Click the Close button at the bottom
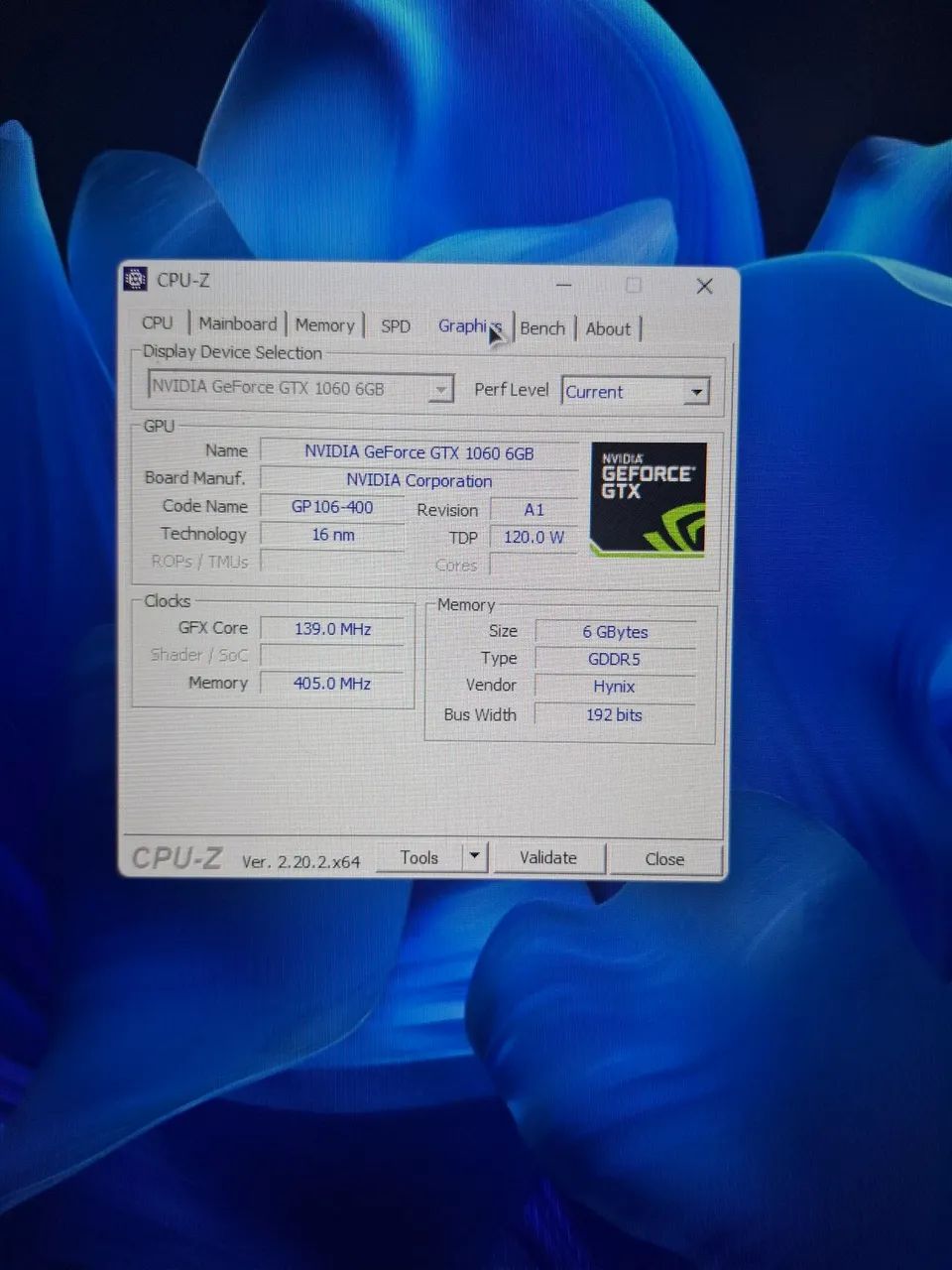The image size is (952, 1270). click(x=664, y=859)
